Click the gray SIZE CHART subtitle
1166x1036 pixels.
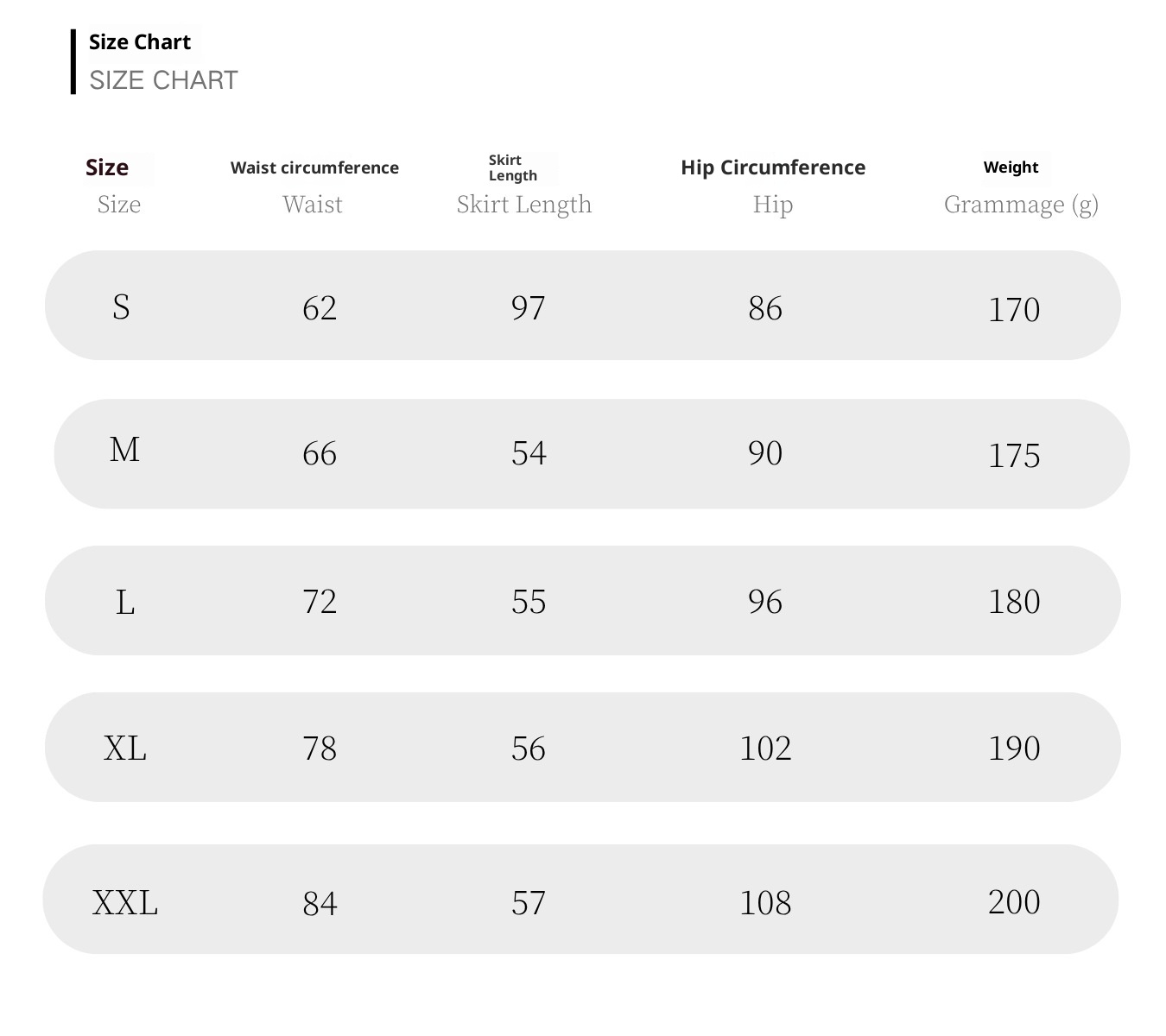pyautogui.click(x=163, y=80)
